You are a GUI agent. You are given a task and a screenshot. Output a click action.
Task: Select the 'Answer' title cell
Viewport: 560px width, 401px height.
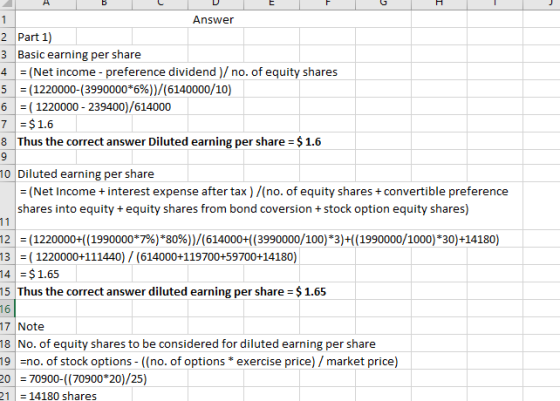tap(213, 19)
